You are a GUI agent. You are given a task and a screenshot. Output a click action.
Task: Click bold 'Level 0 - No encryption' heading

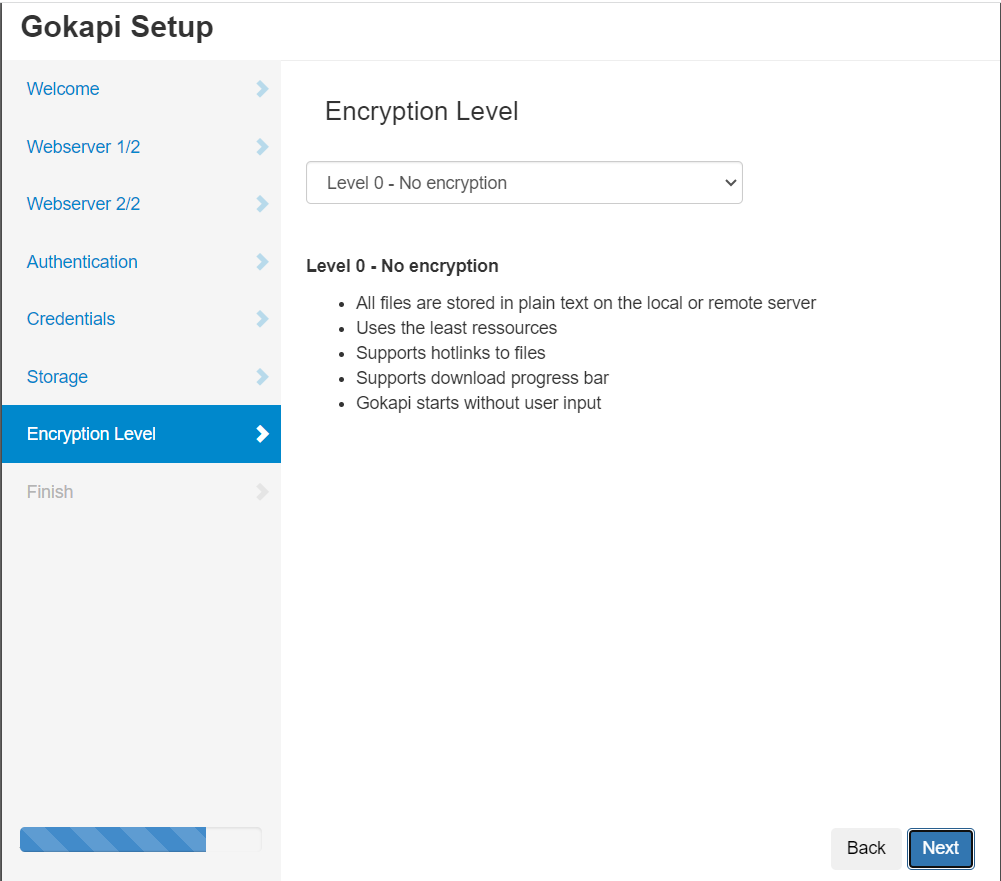[402, 266]
